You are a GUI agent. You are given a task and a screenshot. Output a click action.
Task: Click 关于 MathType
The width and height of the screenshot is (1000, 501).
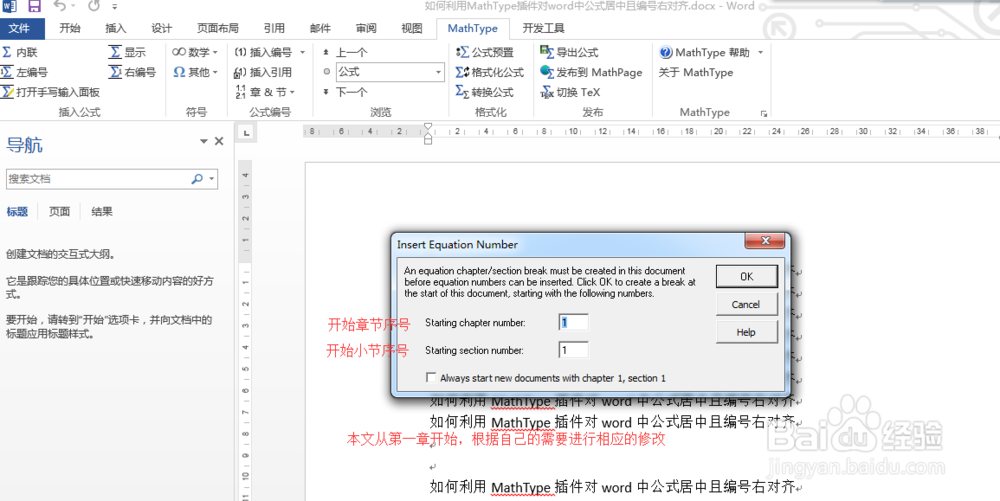click(x=696, y=72)
